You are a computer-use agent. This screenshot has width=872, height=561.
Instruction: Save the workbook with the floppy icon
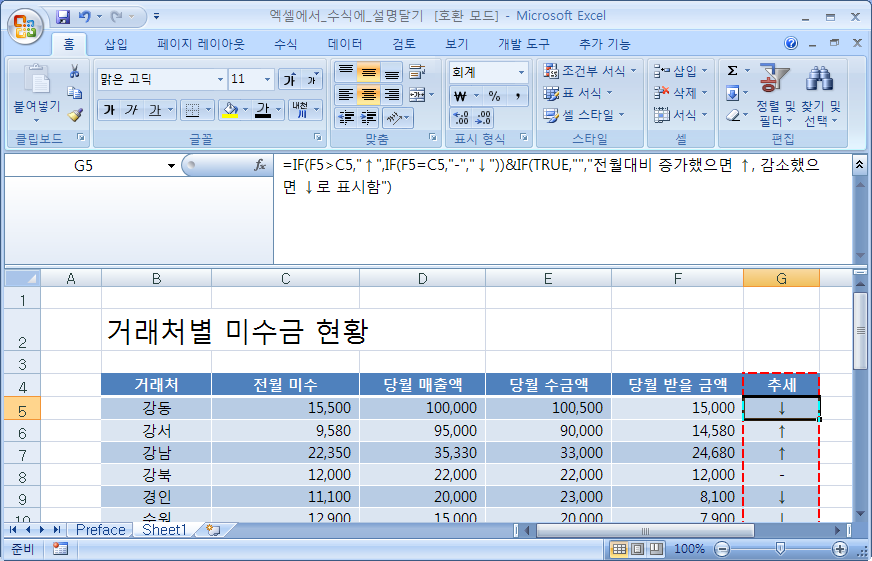(63, 17)
